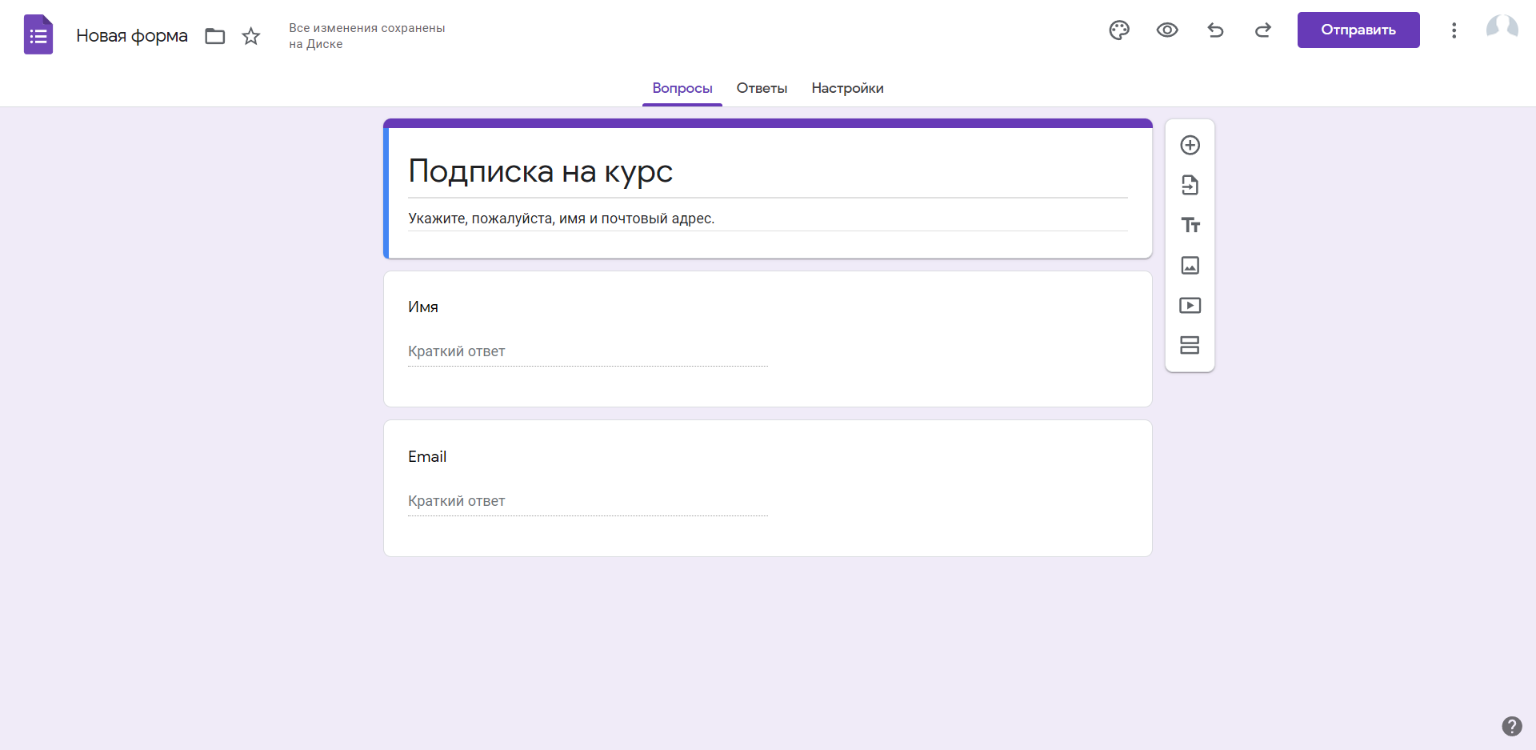Screen dimensions: 1536x750
Task: Open the Google Forms home icon
Action: click(x=38, y=35)
